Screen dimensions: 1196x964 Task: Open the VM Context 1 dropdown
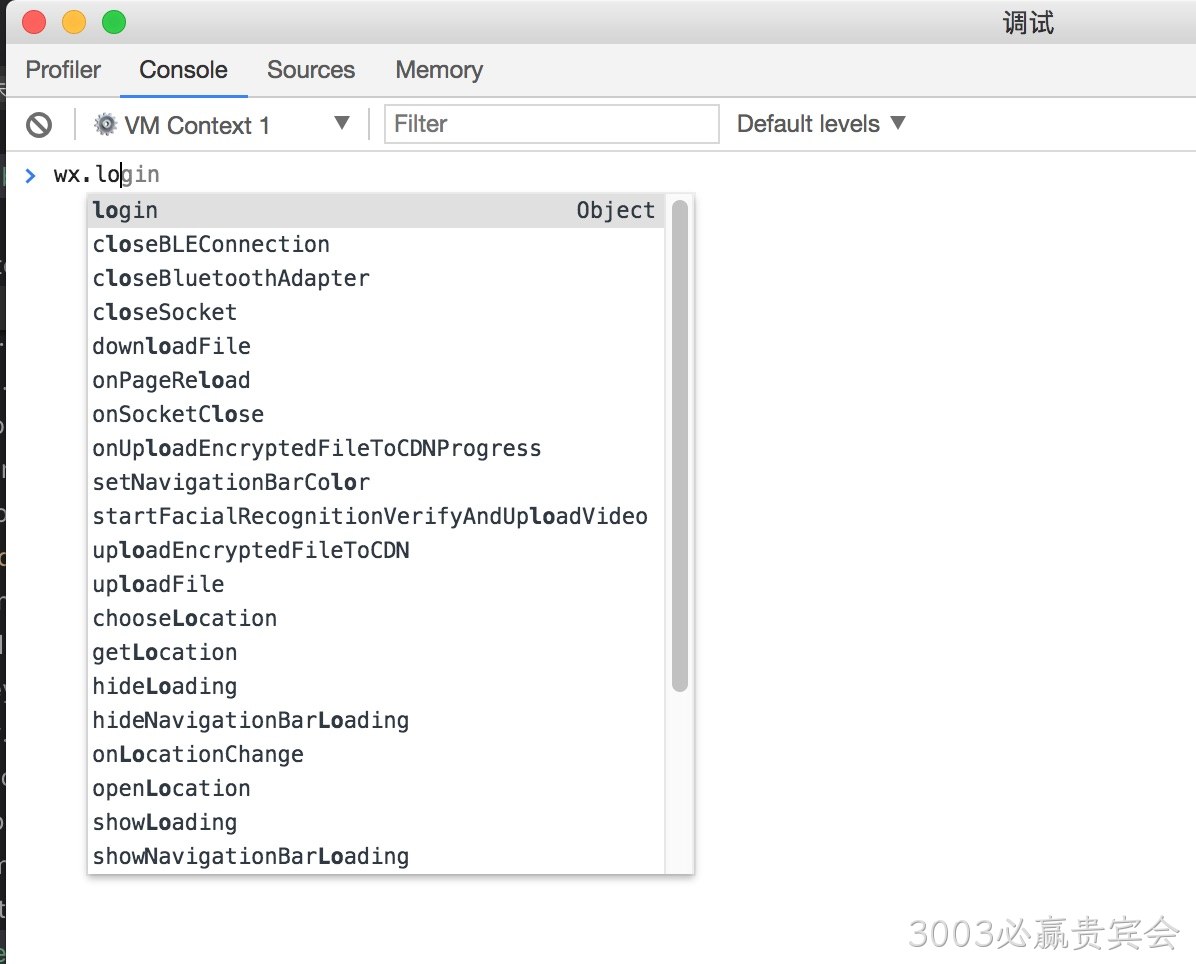(221, 124)
